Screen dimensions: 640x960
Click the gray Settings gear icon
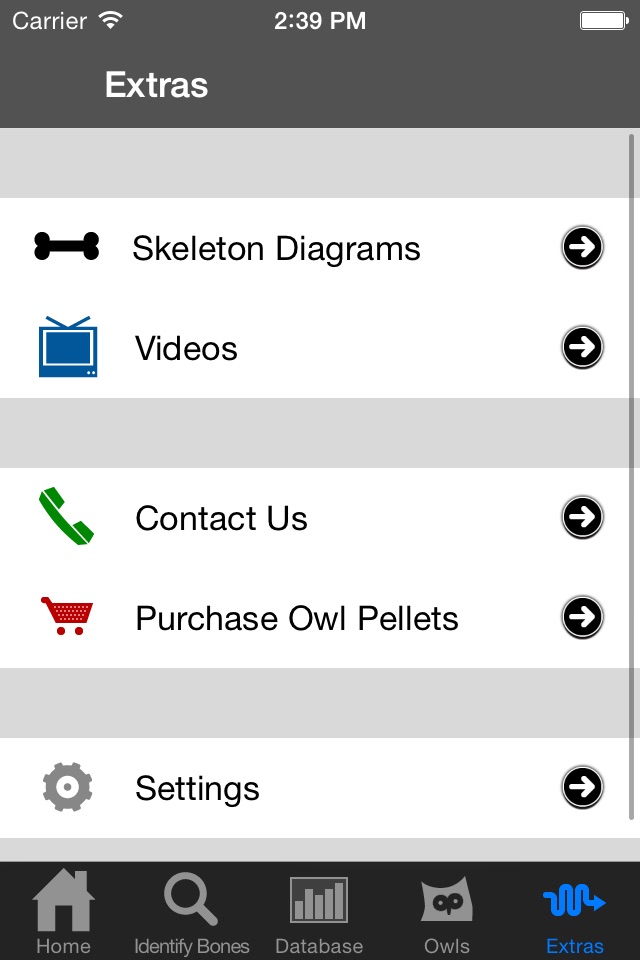point(67,787)
